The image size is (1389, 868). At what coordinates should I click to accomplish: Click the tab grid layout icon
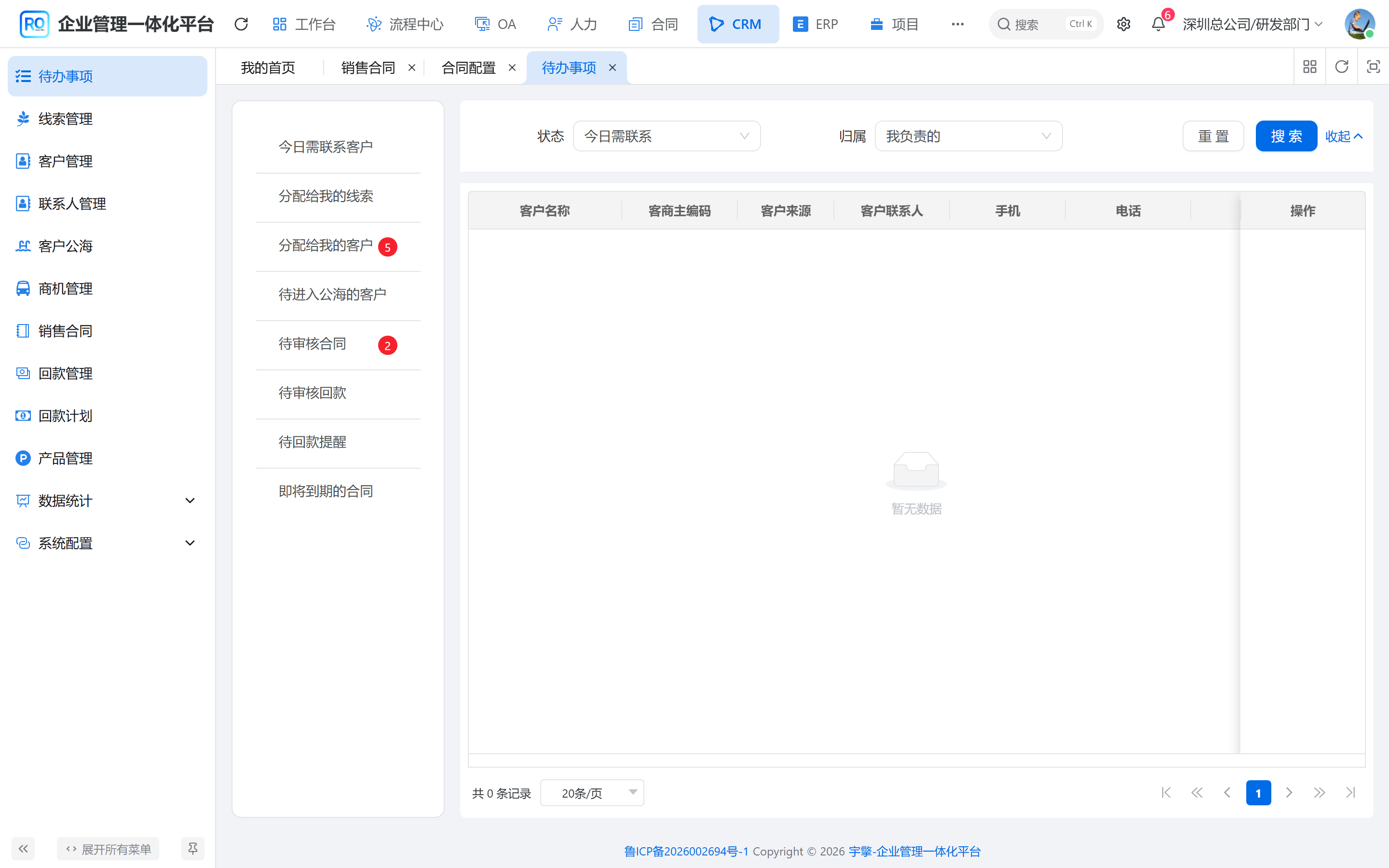pyautogui.click(x=1310, y=67)
